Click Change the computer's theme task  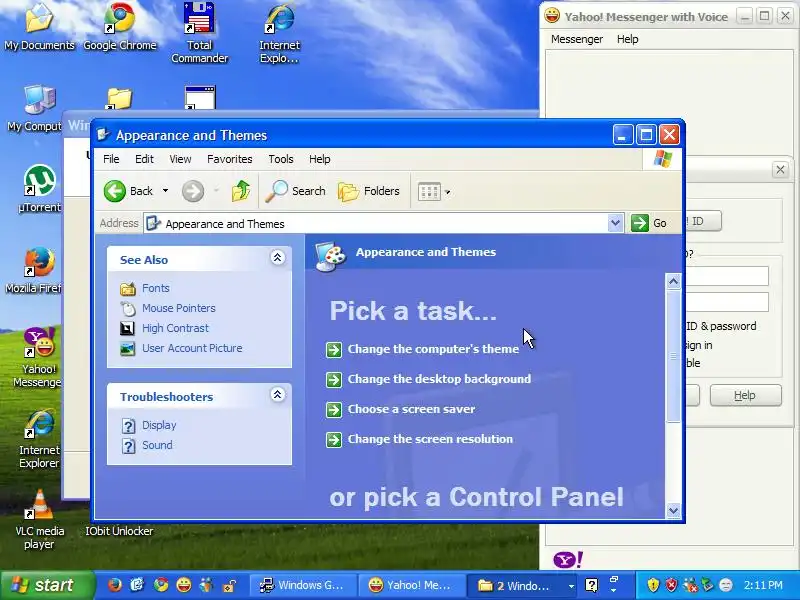coord(433,349)
